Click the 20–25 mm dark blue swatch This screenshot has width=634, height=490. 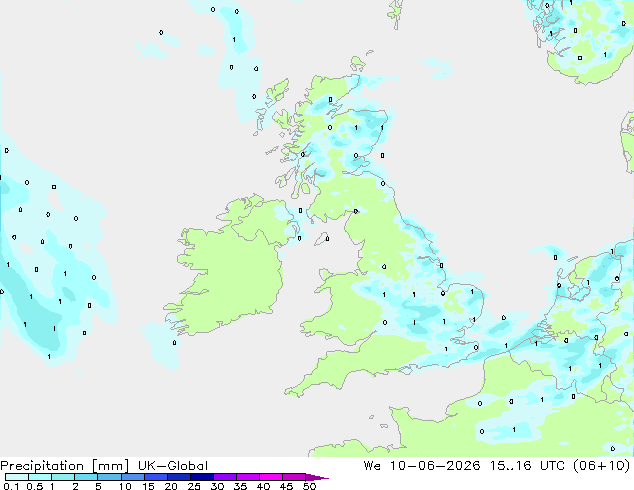178,477
